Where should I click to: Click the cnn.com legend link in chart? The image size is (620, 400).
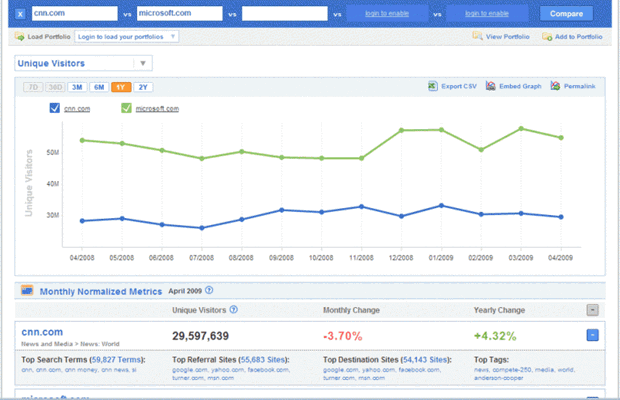click(x=77, y=109)
